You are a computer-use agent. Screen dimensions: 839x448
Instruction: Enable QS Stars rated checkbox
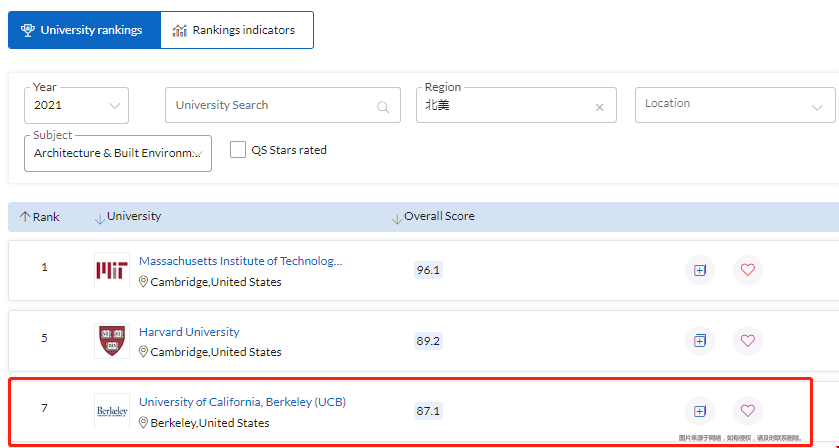238,150
